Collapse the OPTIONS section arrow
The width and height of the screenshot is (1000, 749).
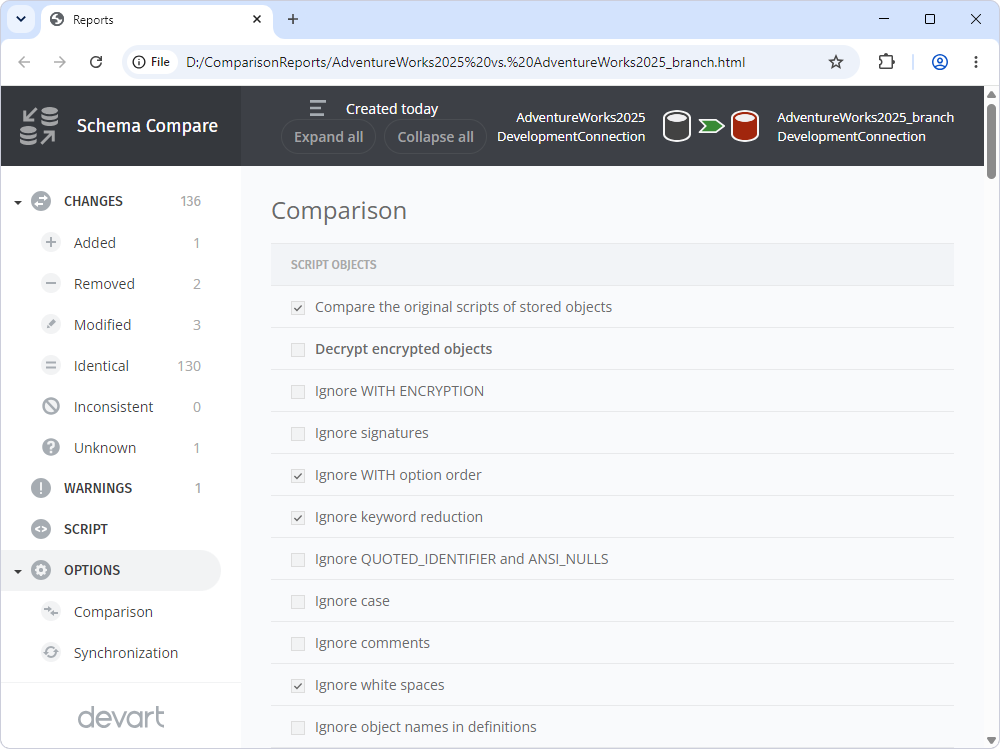18,571
